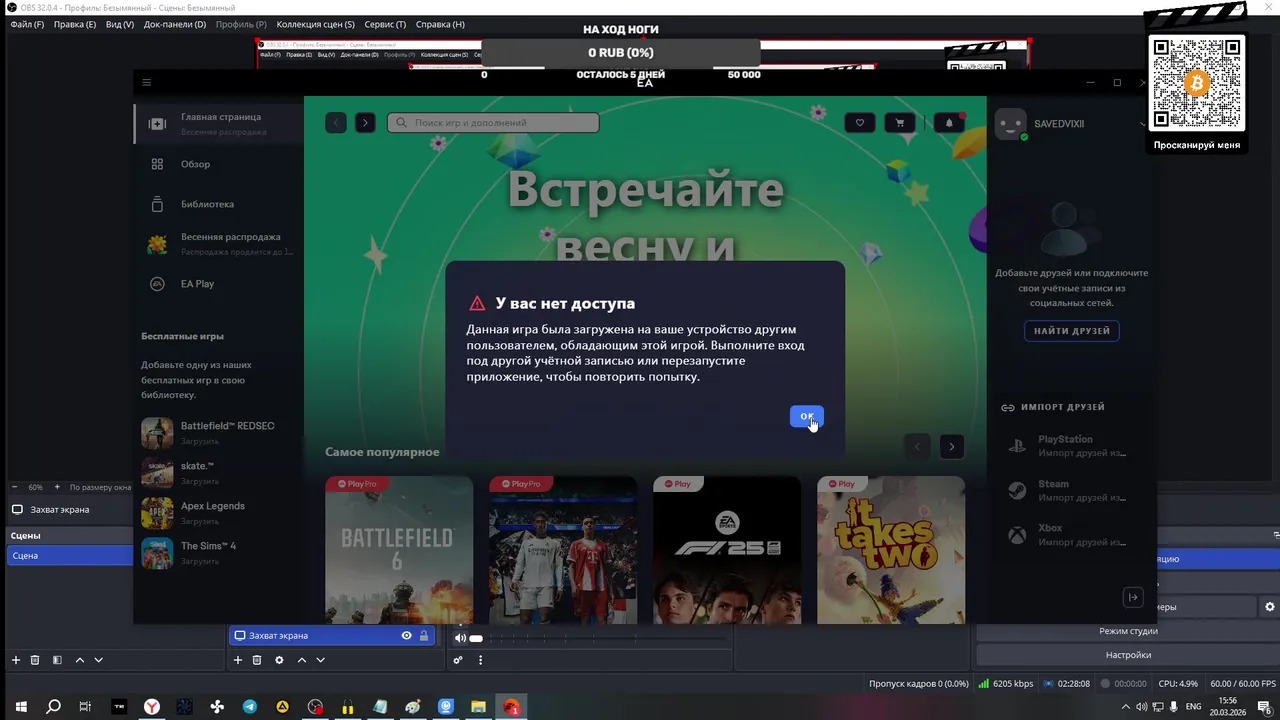The image size is (1280, 720).
Task: Open Telegram from the taskbar
Action: [250, 707]
